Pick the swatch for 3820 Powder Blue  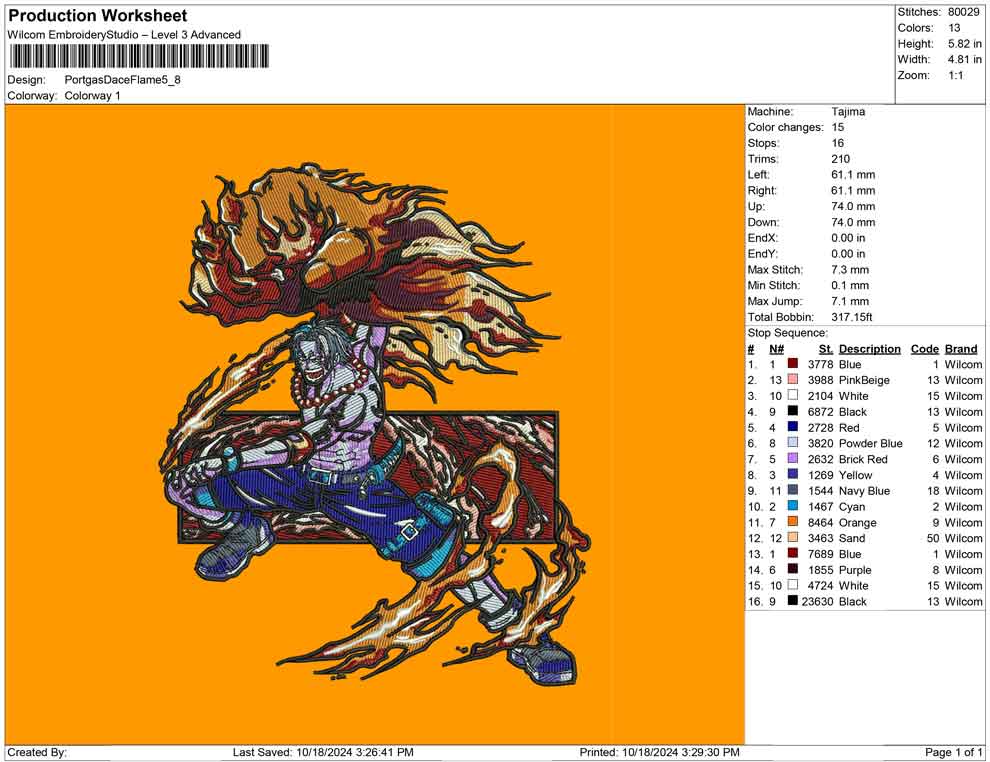pos(792,443)
